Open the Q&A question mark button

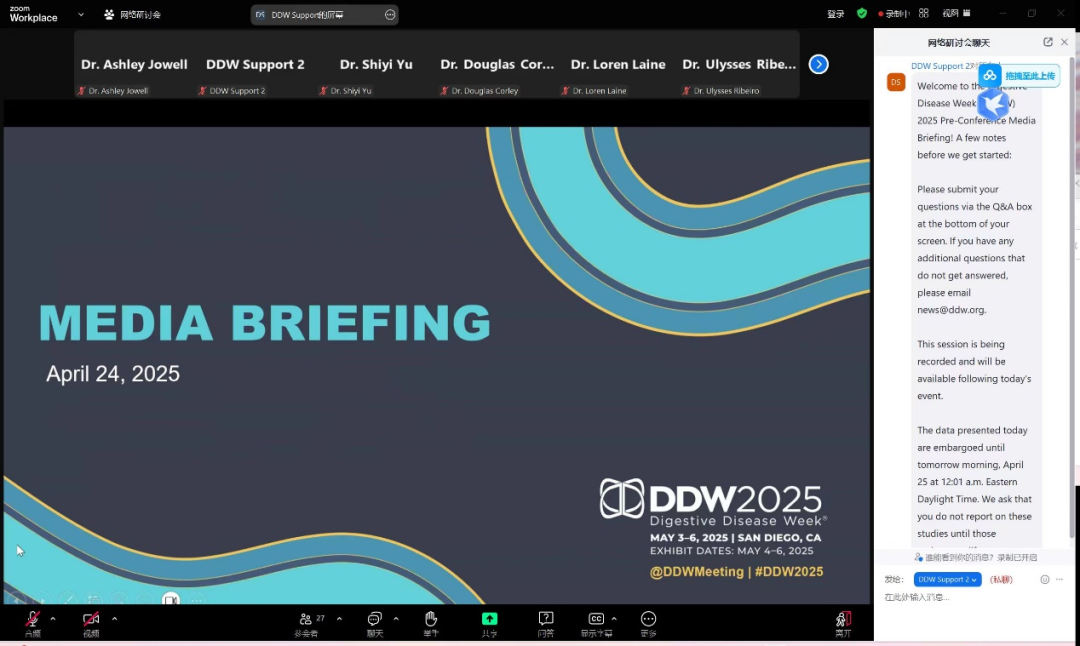click(546, 623)
